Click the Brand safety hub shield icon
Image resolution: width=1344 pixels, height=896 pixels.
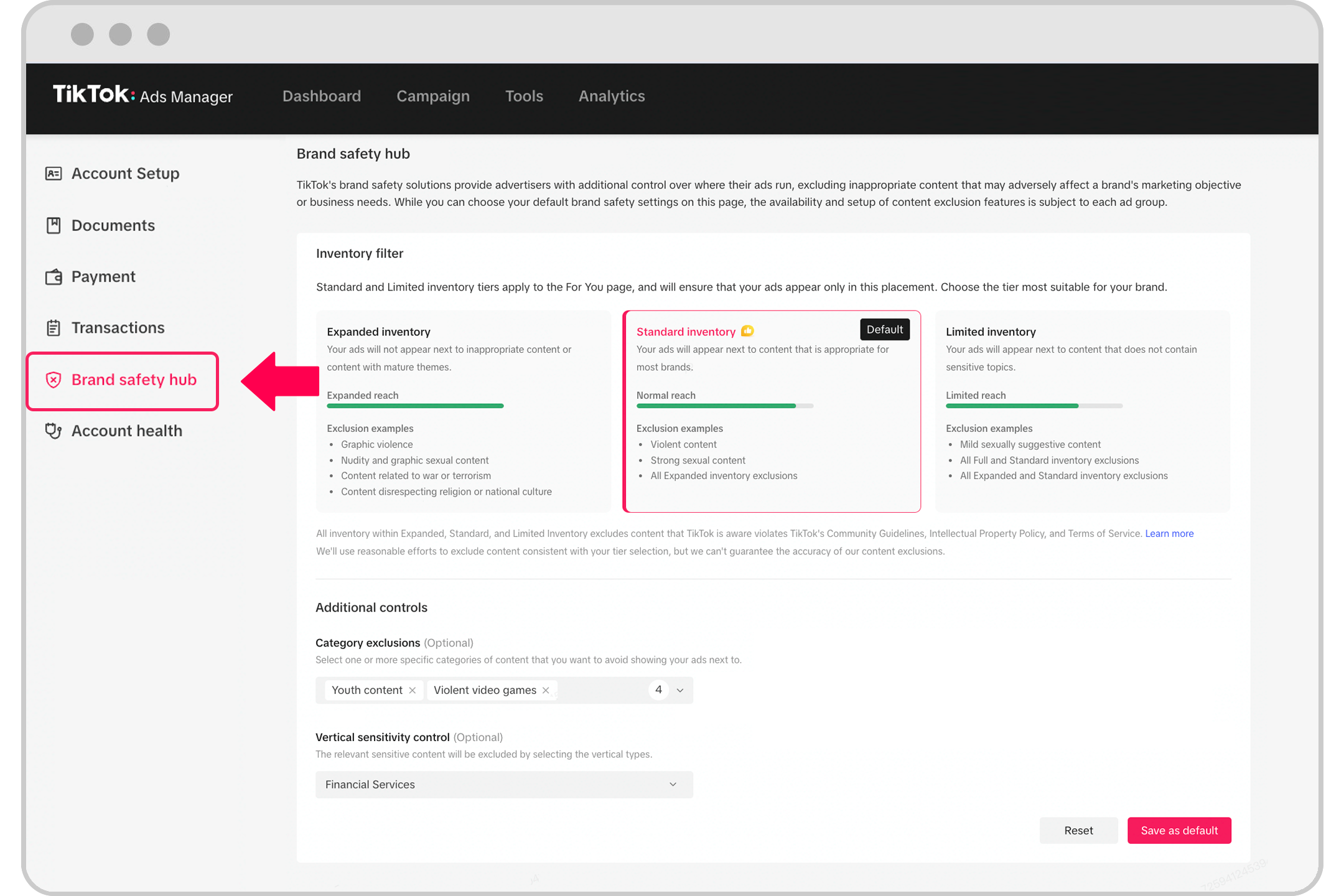tap(54, 380)
